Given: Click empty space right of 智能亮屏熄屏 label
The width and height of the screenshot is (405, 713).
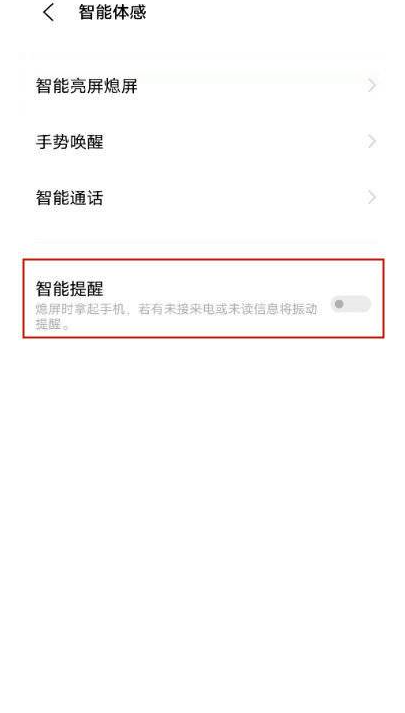Looking at the screenshot, I should (x=252, y=85).
